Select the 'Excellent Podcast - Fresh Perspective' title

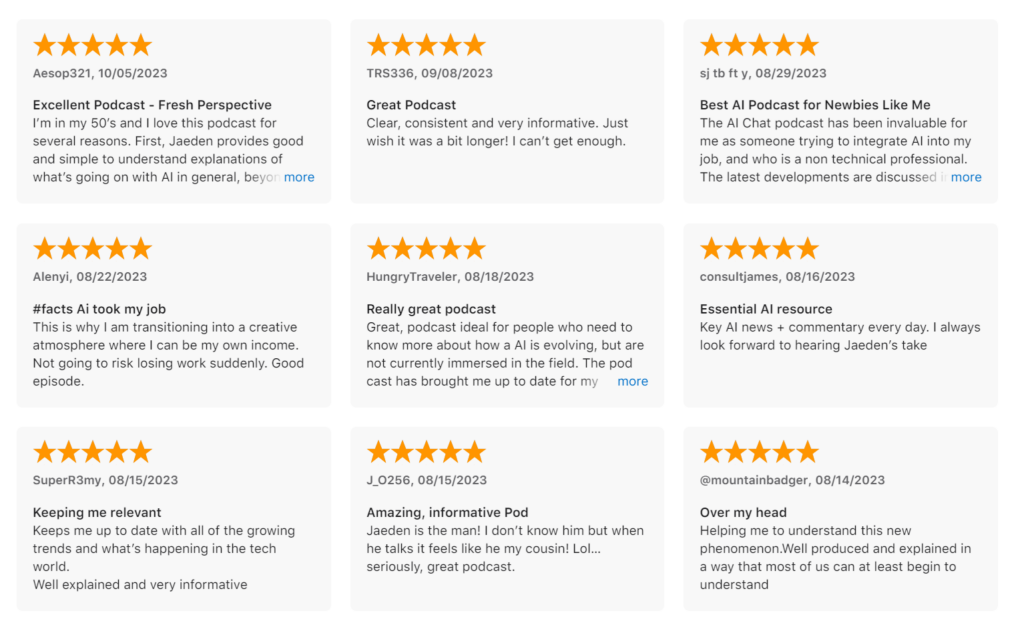pyautogui.click(x=152, y=105)
